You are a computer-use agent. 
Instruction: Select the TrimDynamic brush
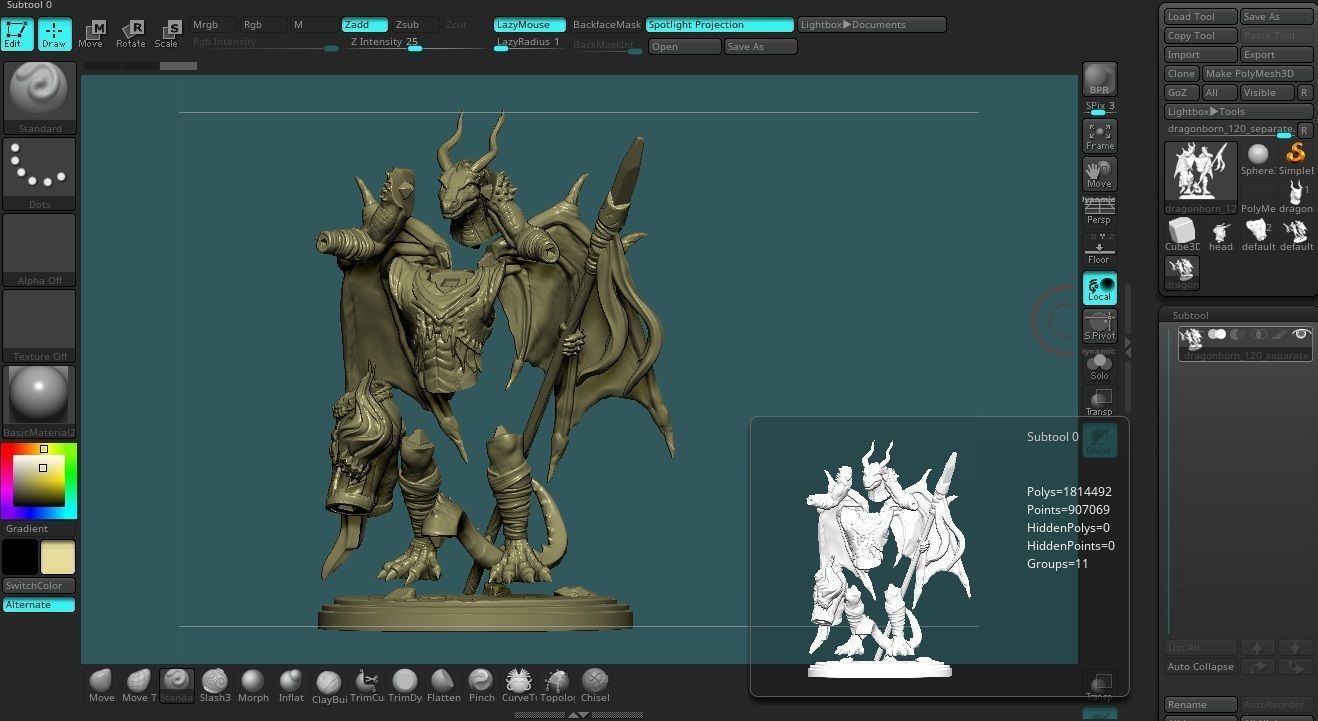coord(405,686)
